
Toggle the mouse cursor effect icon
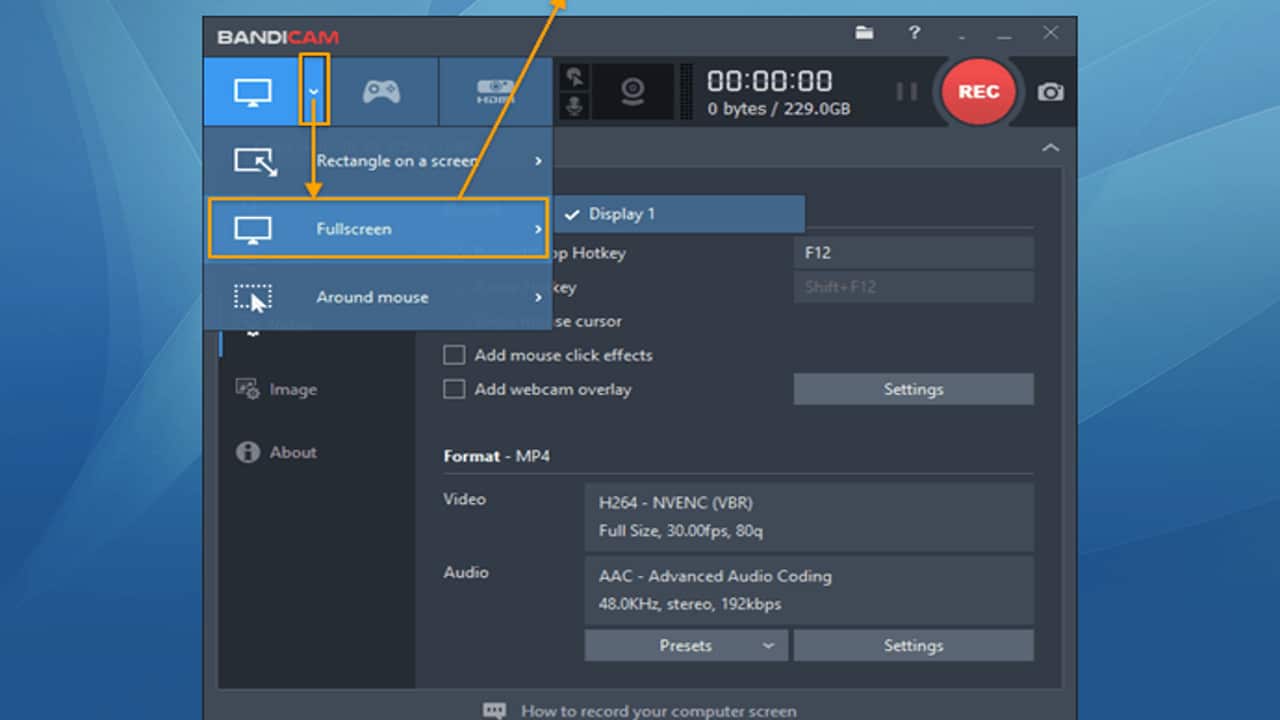pyautogui.click(x=575, y=77)
